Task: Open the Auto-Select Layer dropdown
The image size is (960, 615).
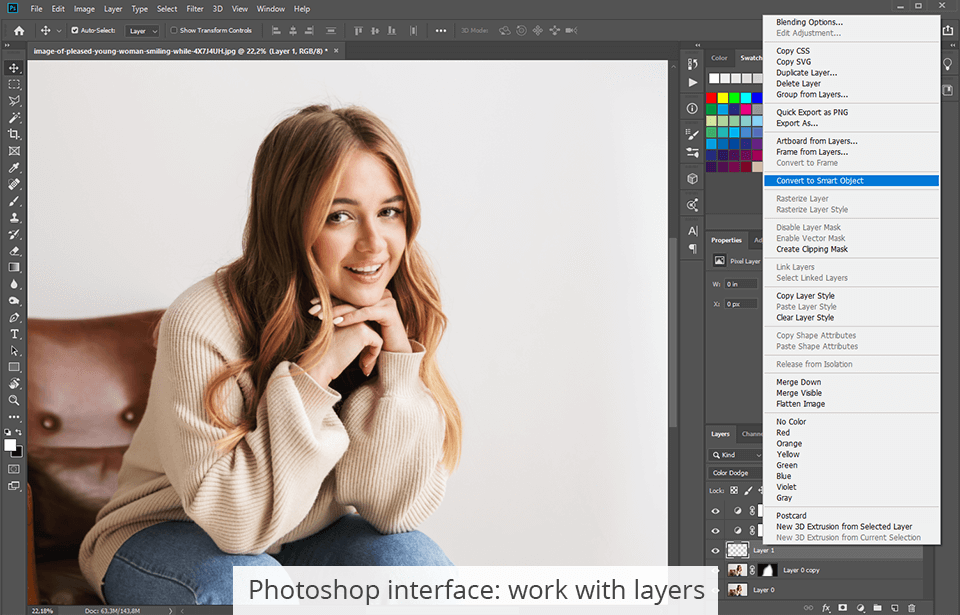Action: point(143,31)
